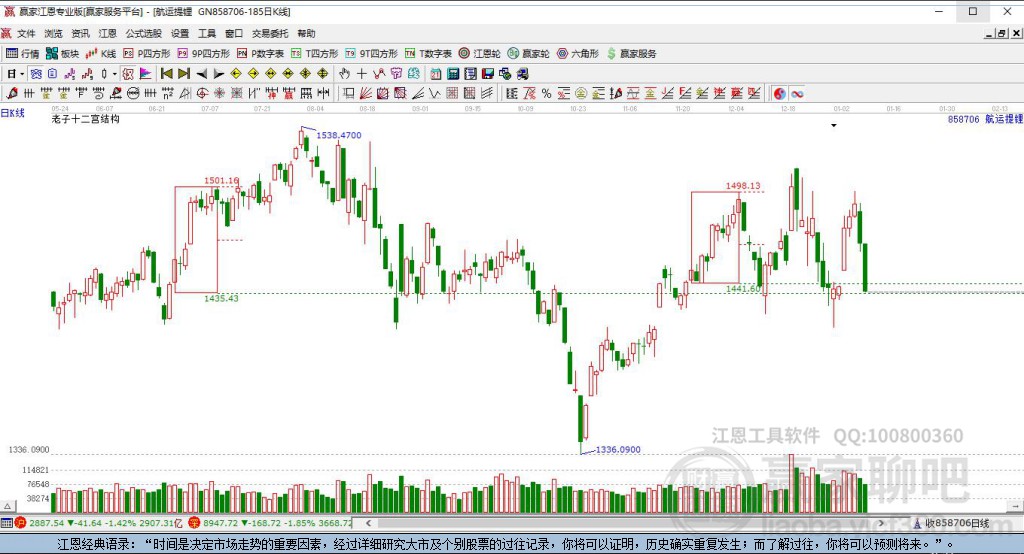Open the 江恩 menu
1024x554 pixels.
pos(107,33)
